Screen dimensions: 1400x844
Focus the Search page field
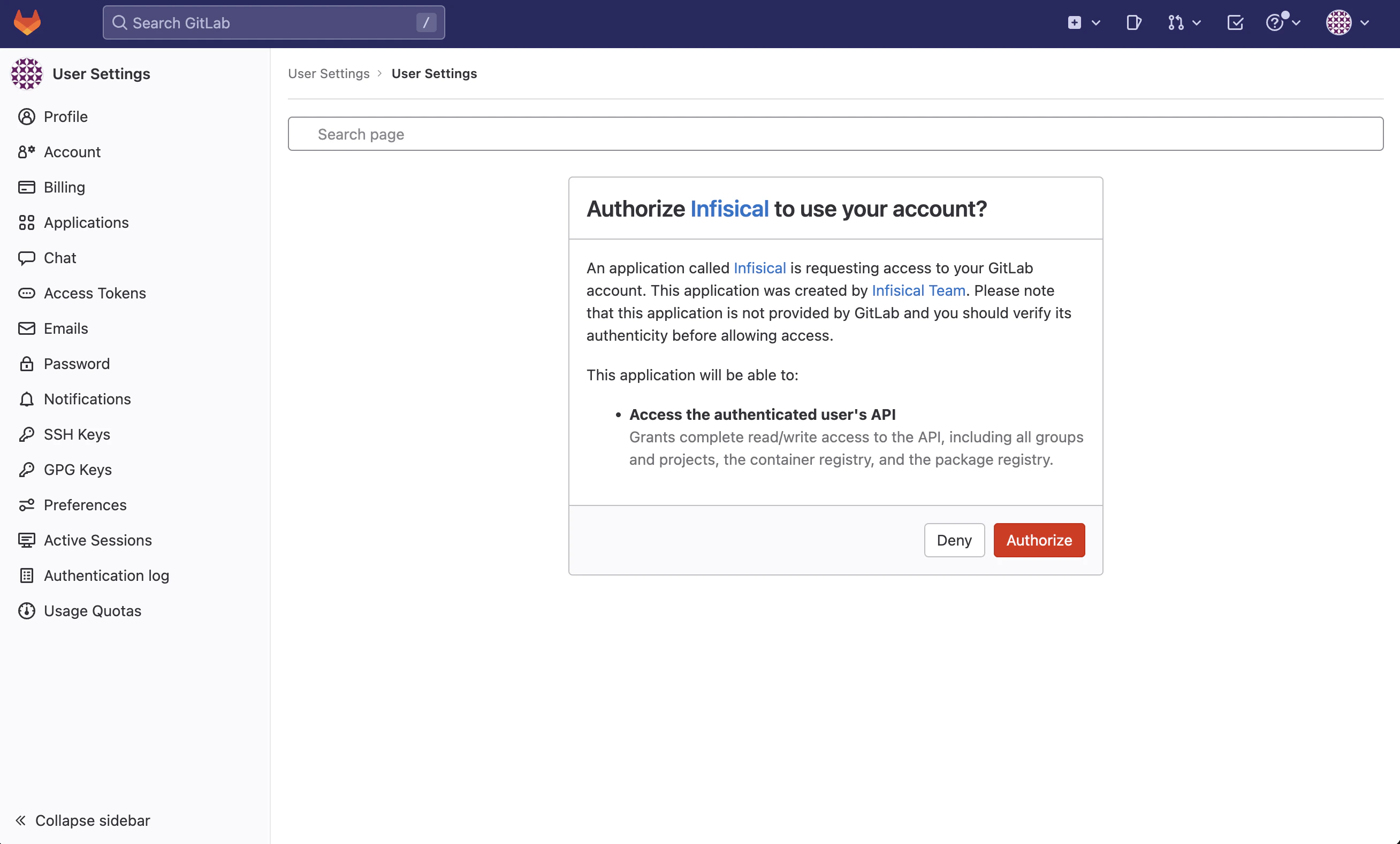pyautogui.click(x=835, y=134)
